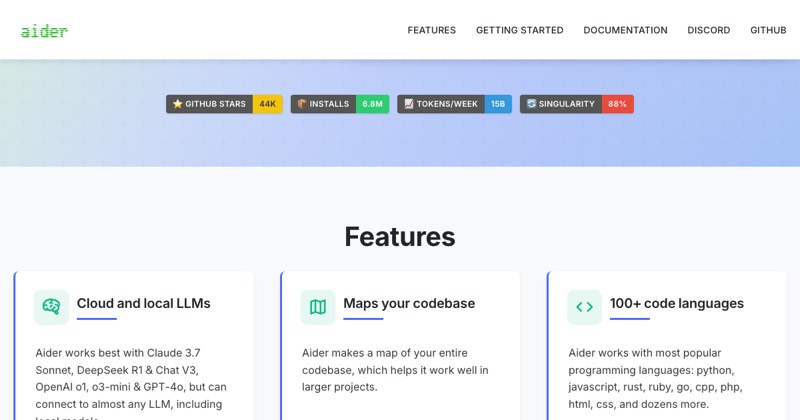Open the Features nav link

point(432,30)
